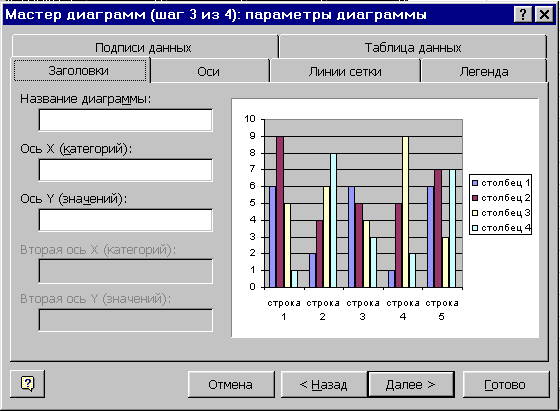Switch to the Подписи данных tab
This screenshot has width=560, height=411.
(x=144, y=47)
